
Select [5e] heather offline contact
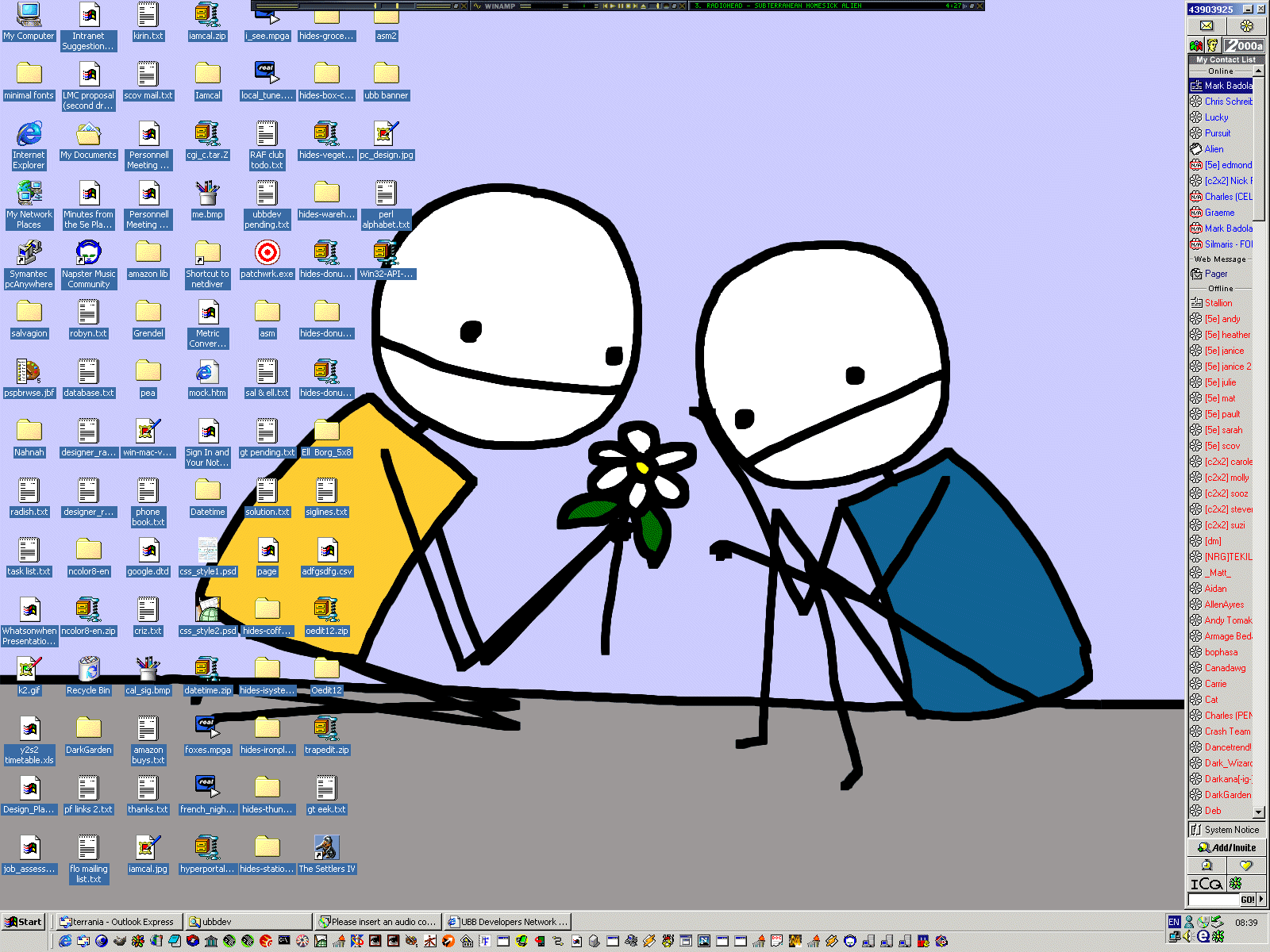coord(1221,335)
